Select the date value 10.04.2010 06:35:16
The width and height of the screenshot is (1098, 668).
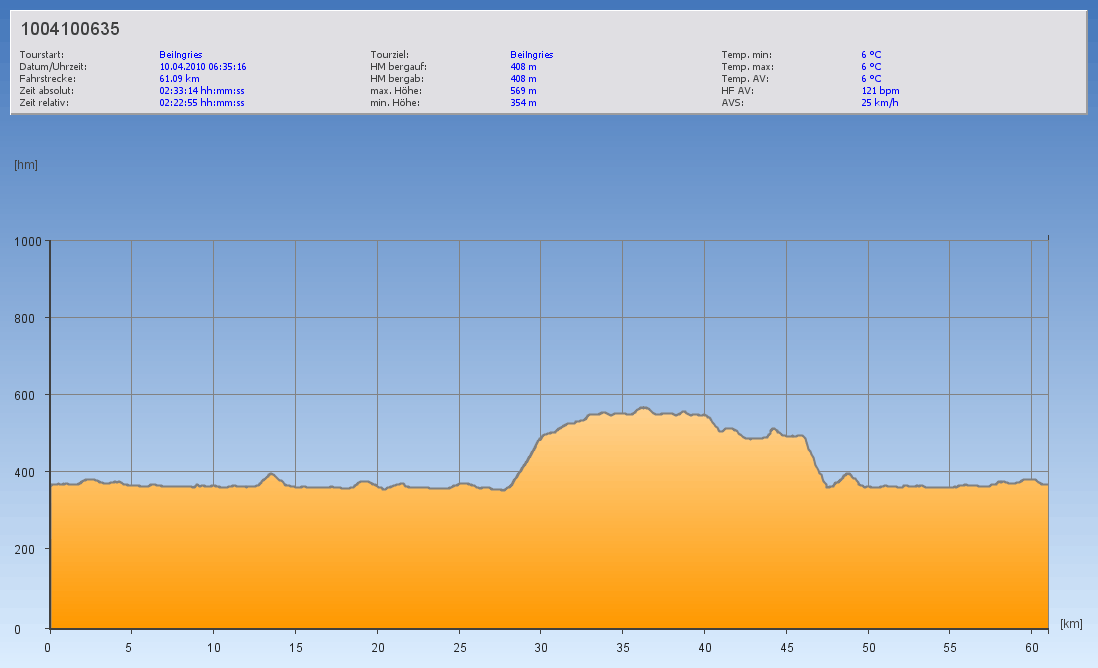pyautogui.click(x=203, y=67)
